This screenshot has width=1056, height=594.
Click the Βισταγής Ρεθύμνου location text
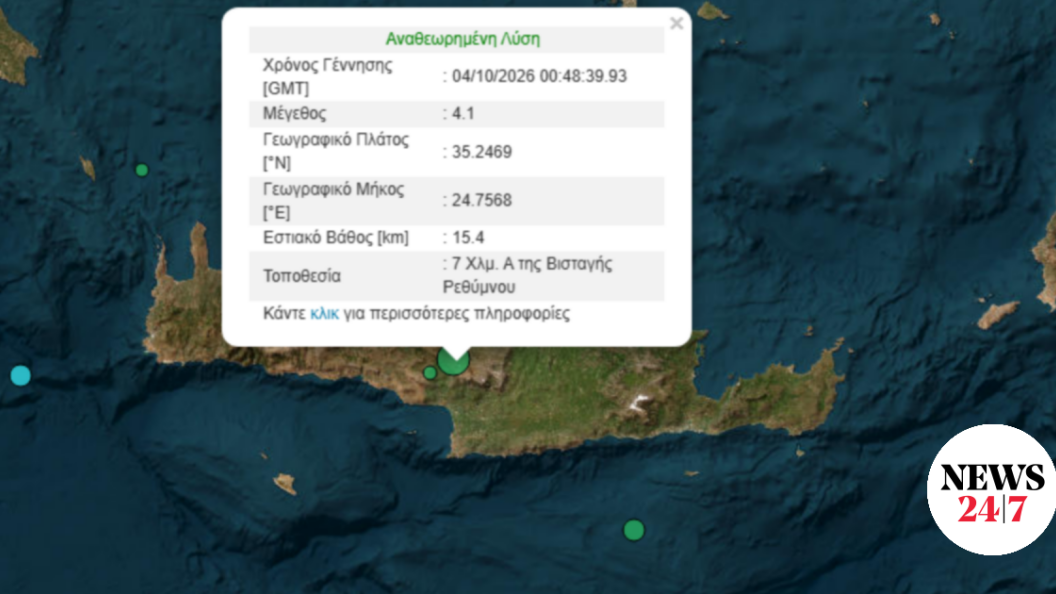coord(527,275)
